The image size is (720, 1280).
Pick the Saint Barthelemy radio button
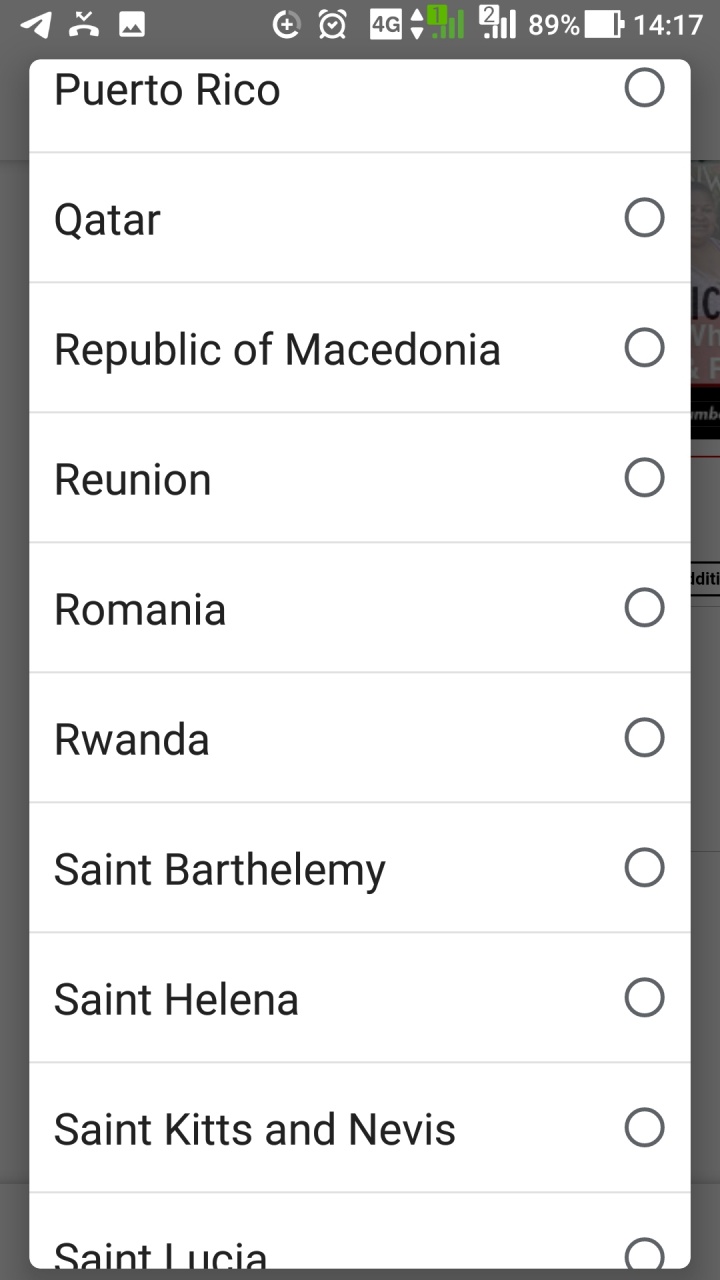point(644,867)
